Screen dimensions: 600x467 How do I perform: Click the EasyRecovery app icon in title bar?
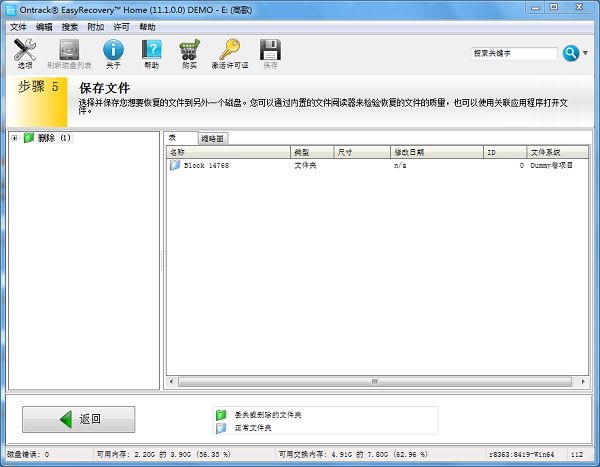coord(11,10)
